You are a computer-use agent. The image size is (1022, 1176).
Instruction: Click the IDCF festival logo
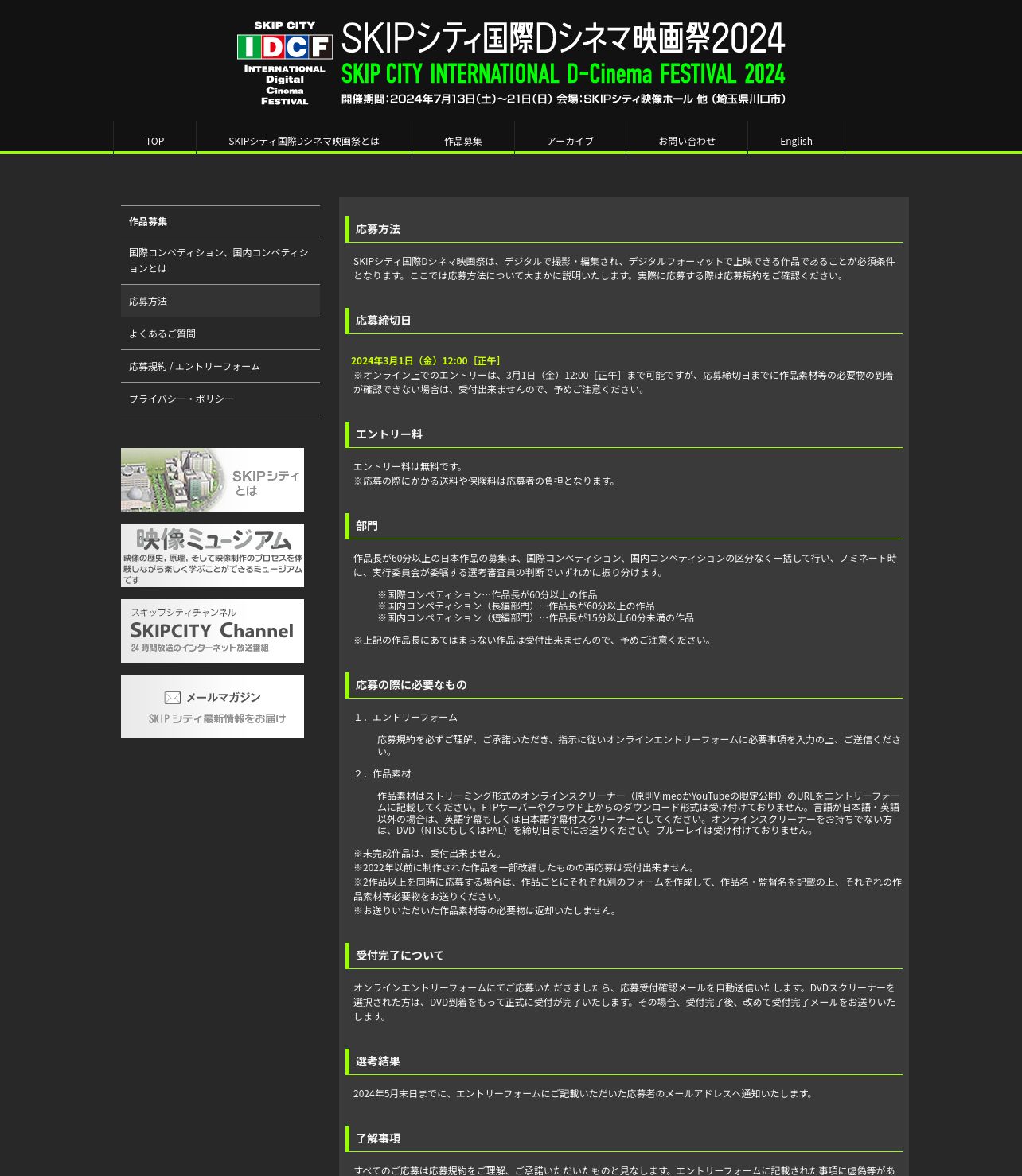click(284, 64)
